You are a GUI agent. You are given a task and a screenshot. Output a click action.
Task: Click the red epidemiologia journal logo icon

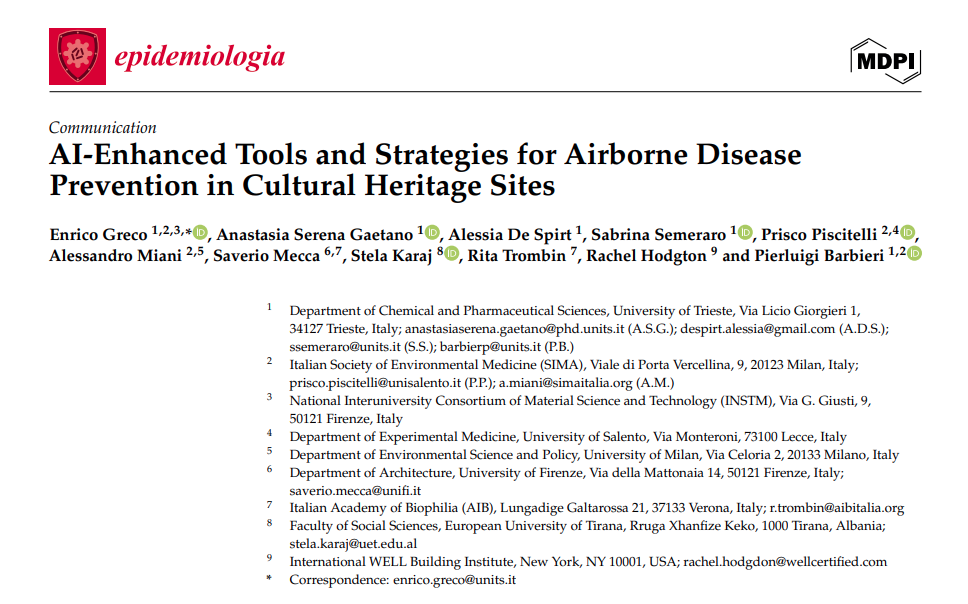pyautogui.click(x=77, y=56)
